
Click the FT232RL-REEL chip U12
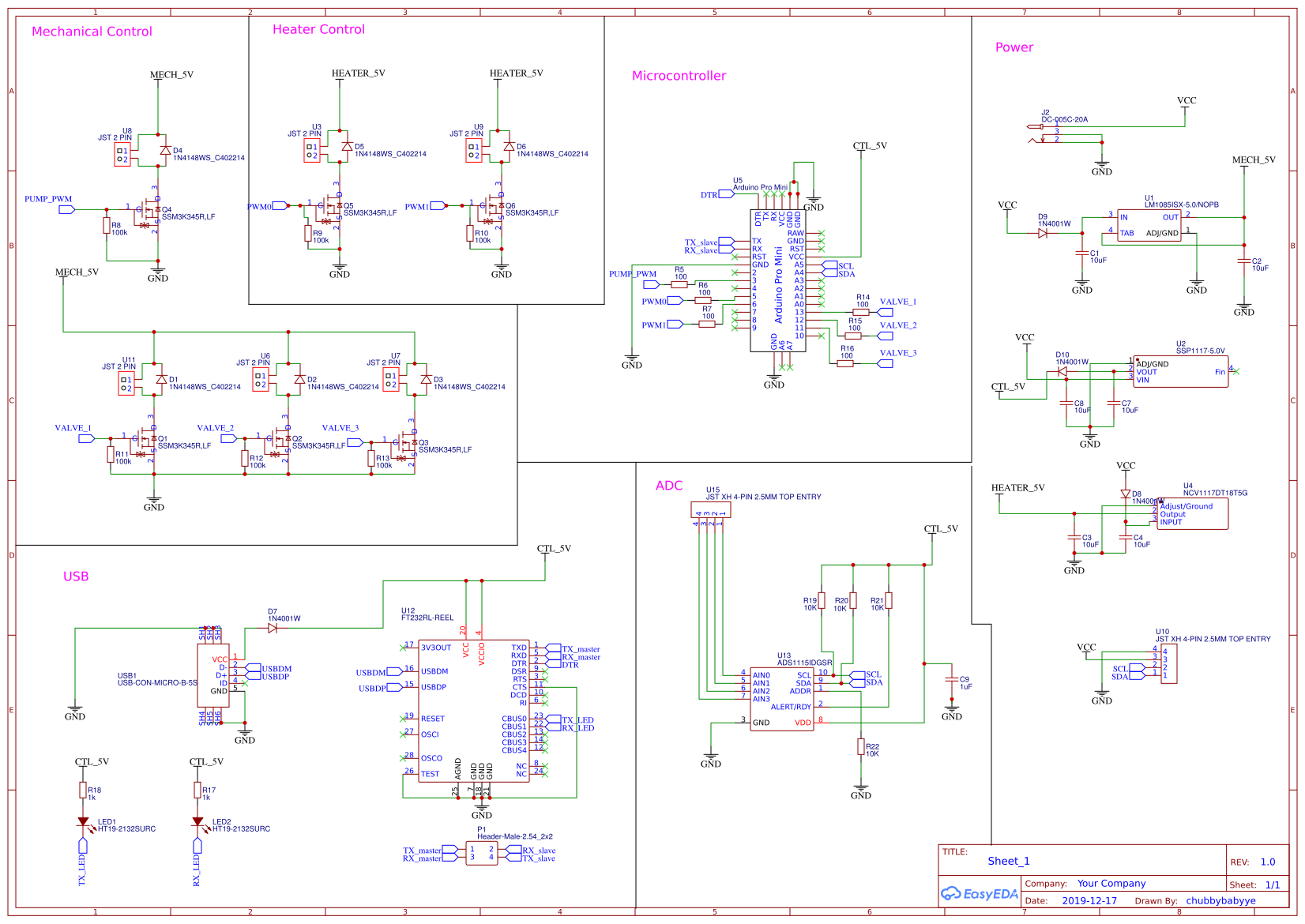[474, 711]
